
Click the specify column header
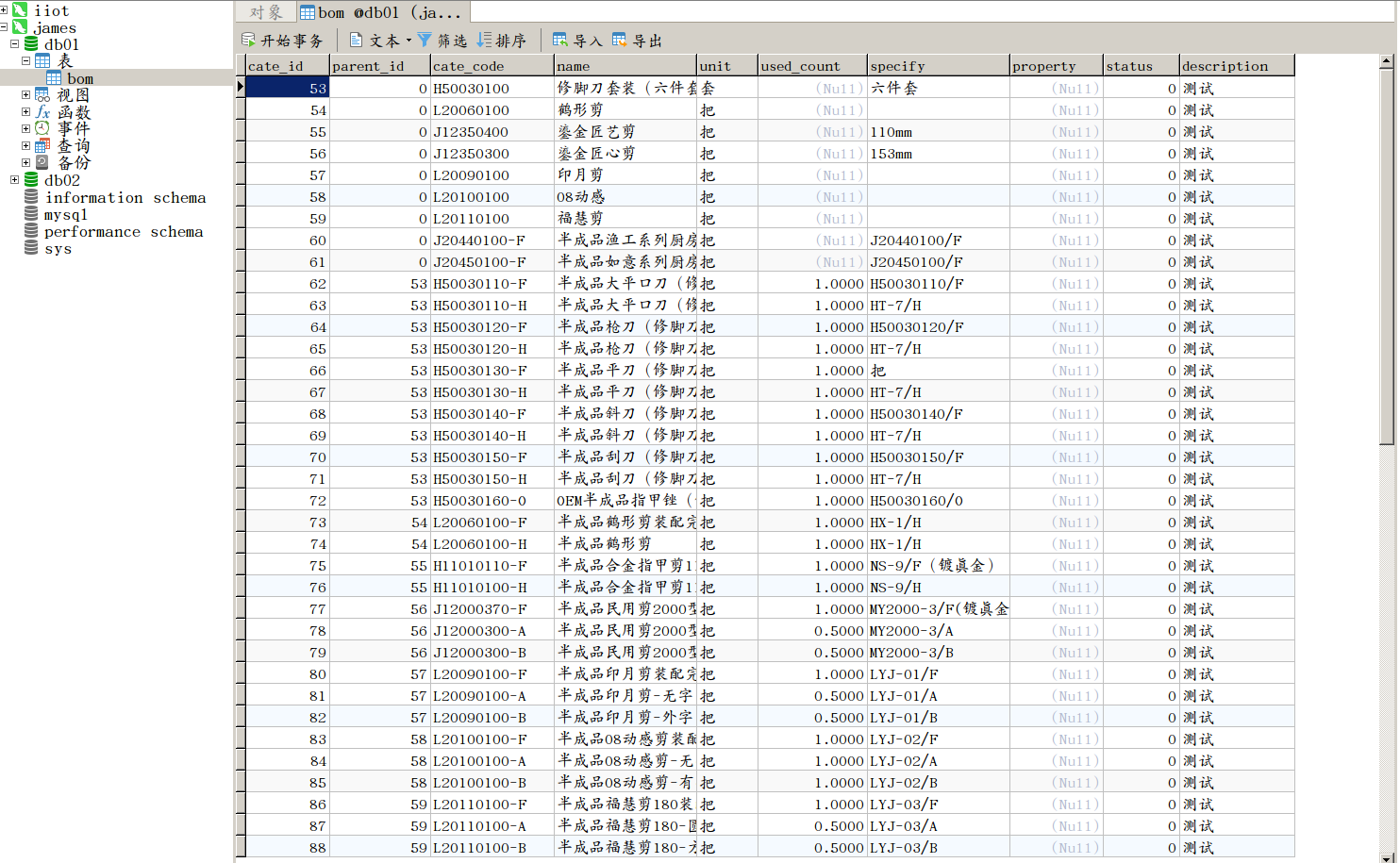coord(938,66)
